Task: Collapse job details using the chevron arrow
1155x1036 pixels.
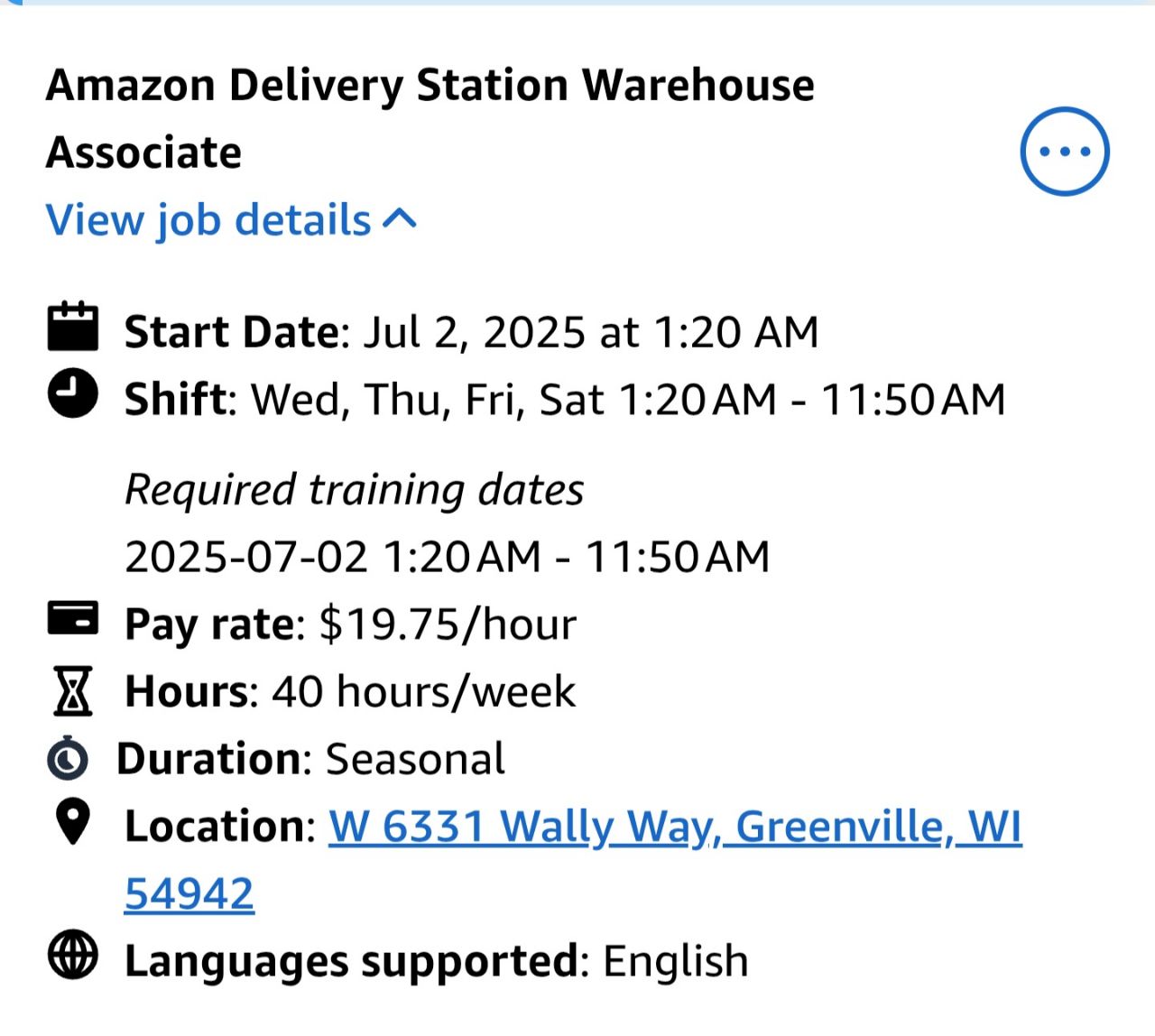Action: (400, 219)
